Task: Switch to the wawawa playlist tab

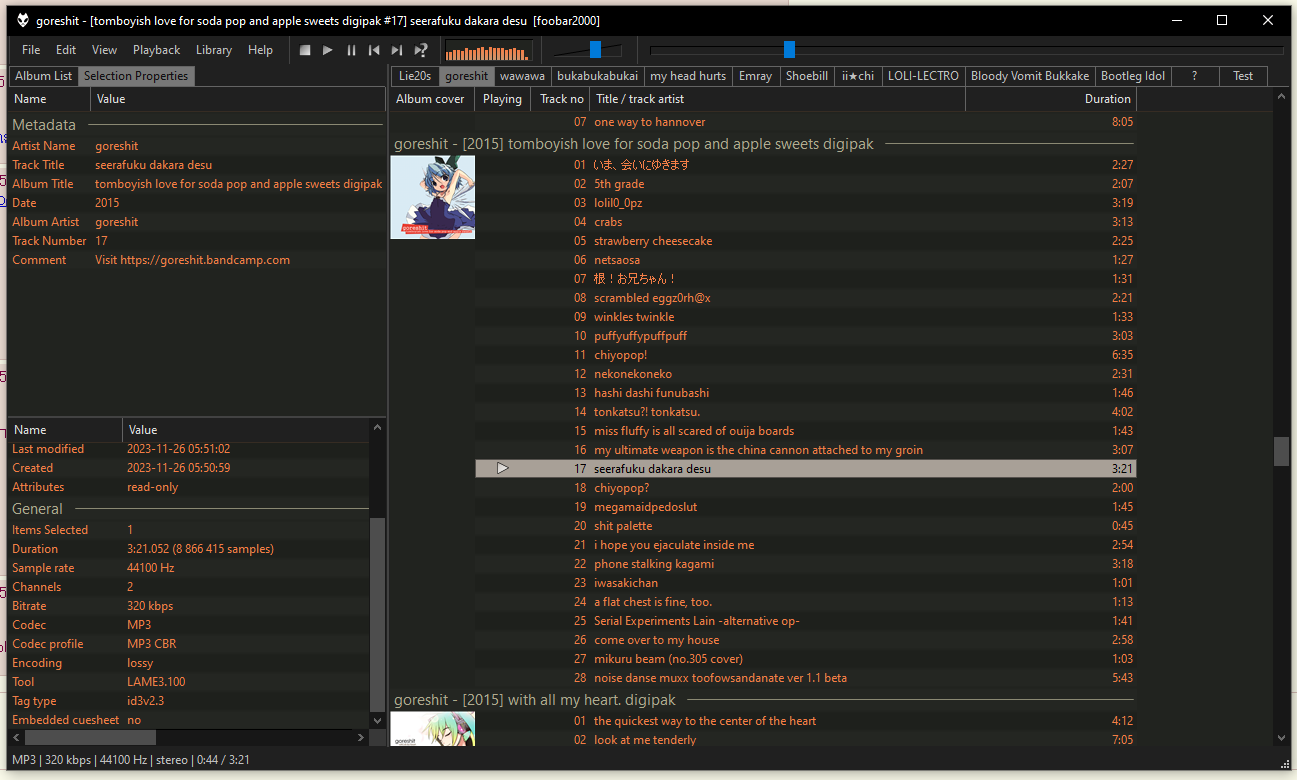Action: coord(523,76)
